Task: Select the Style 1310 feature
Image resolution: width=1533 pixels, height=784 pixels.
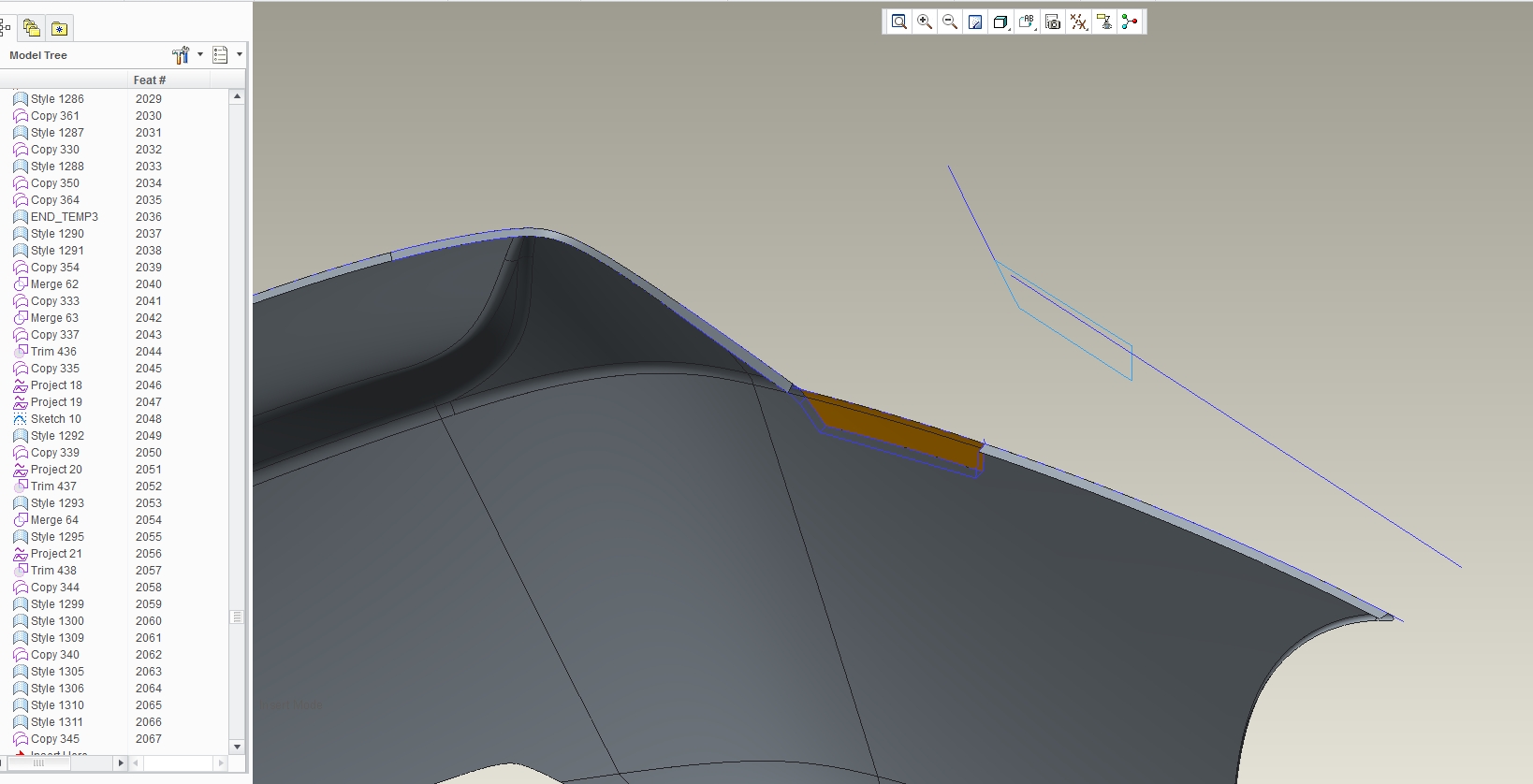Action: tap(57, 705)
